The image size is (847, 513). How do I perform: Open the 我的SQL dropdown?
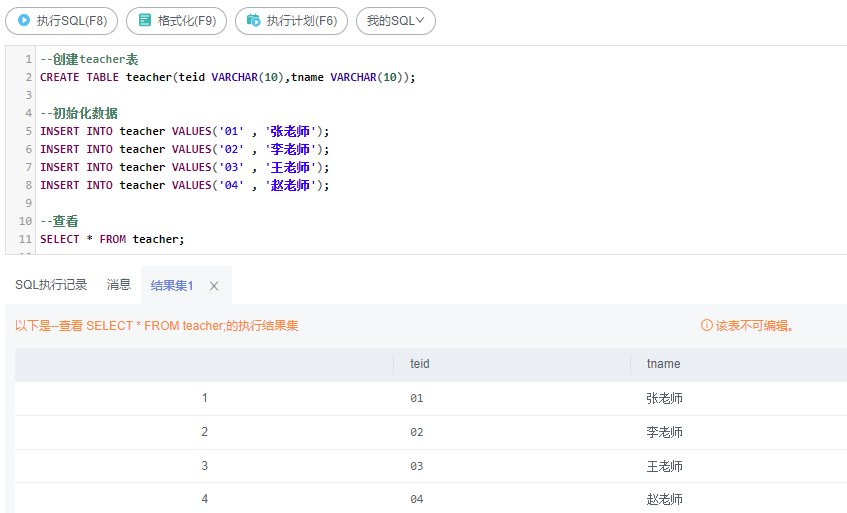click(x=395, y=20)
